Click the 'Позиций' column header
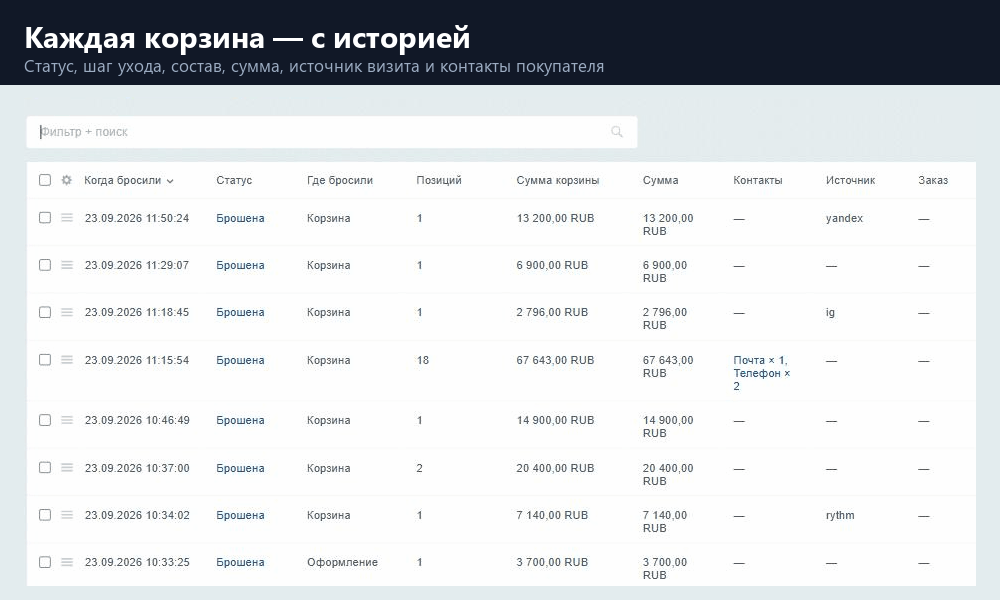 (439, 180)
